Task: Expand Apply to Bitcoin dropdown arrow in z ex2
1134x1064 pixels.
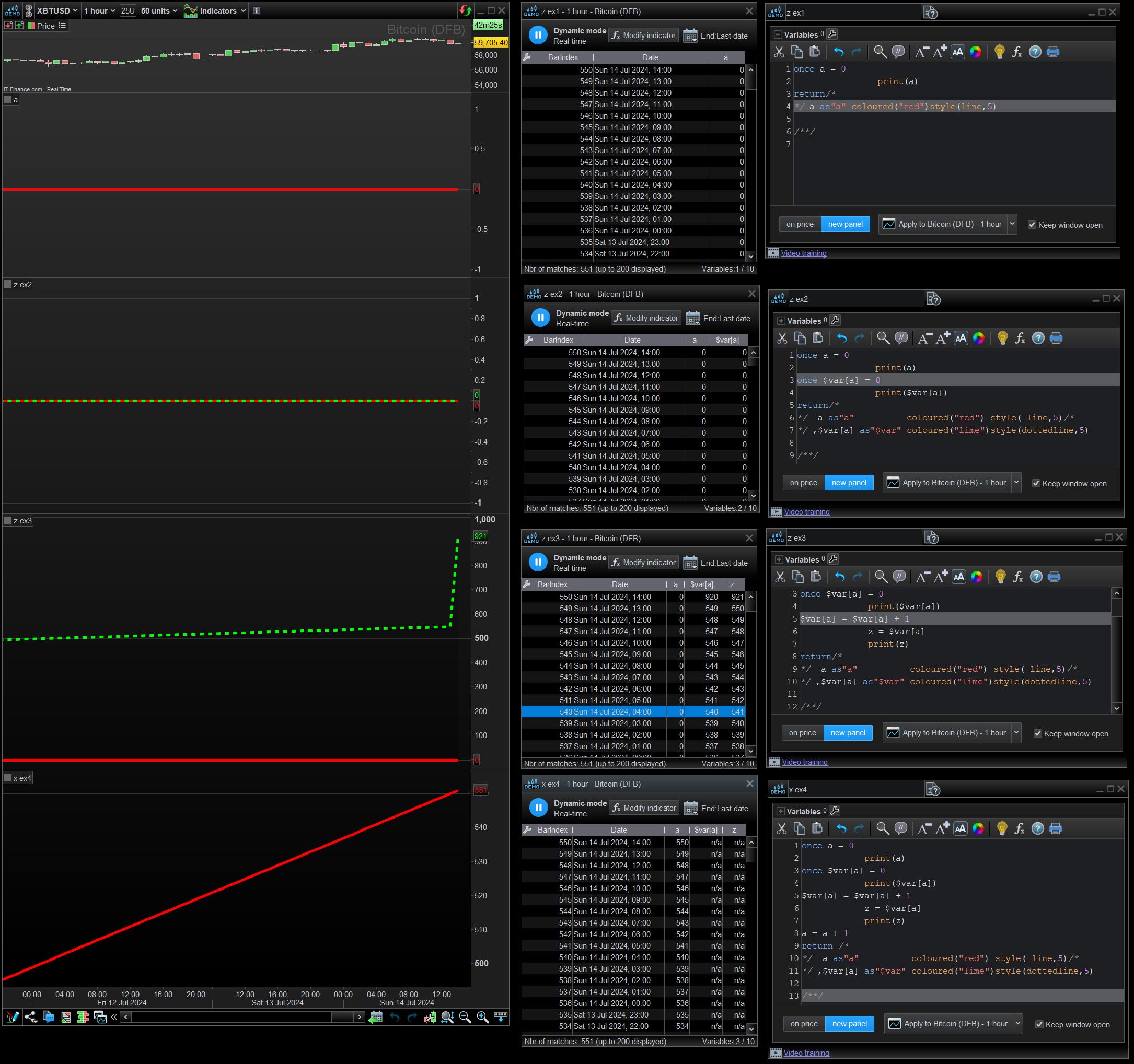Action: click(1016, 483)
